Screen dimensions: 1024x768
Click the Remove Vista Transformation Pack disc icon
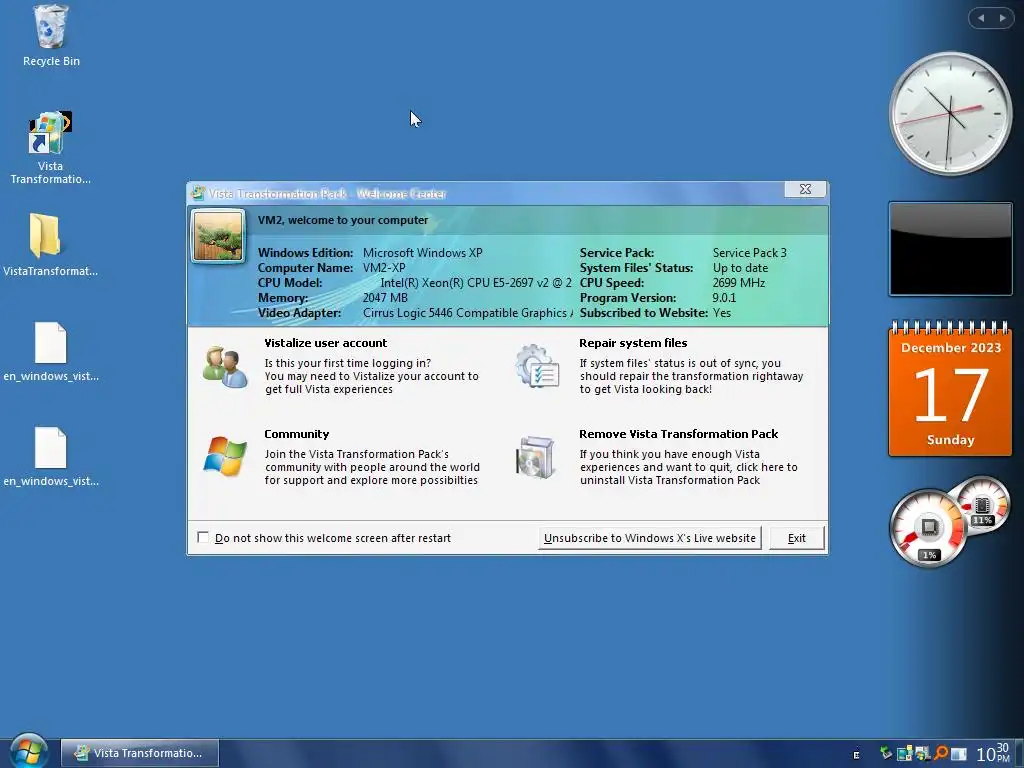(x=536, y=457)
